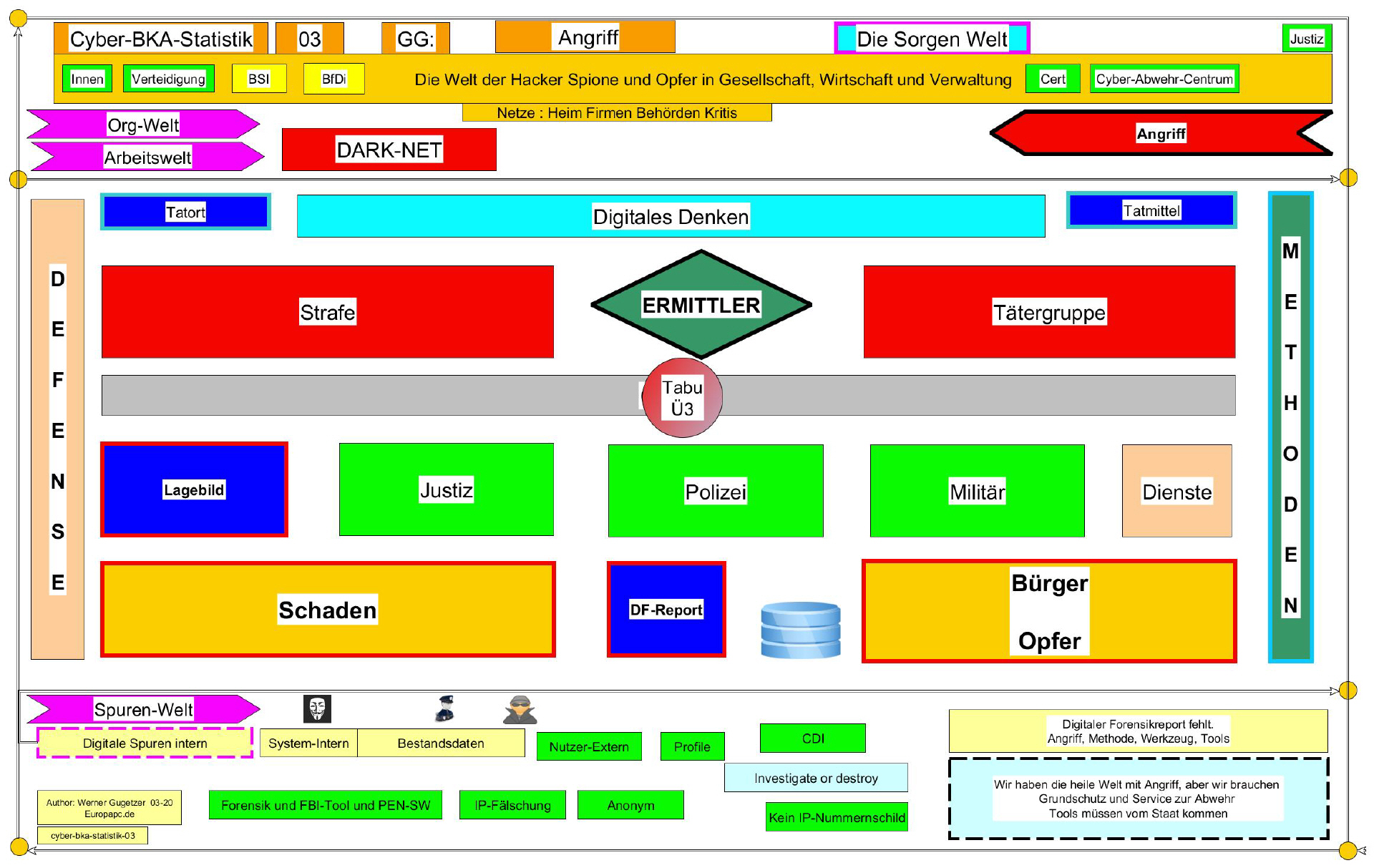Click the blue database cylinder icon
Image resolution: width=1374 pixels, height=868 pixels.
tap(800, 630)
